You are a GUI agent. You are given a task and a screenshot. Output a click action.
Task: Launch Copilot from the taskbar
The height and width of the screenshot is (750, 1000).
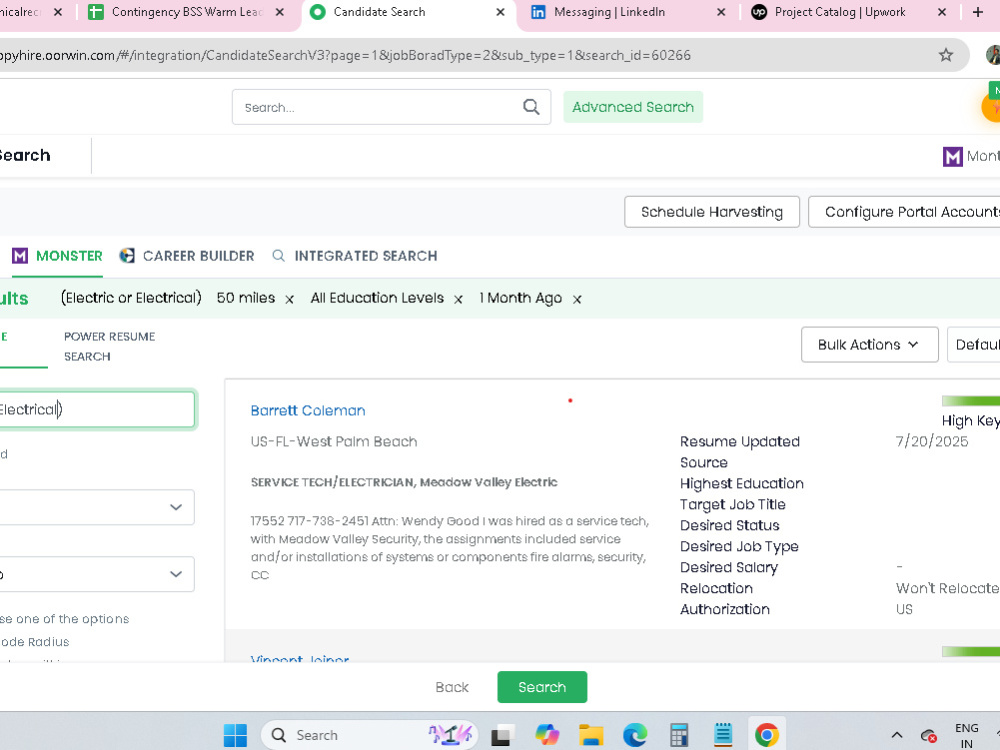pyautogui.click(x=547, y=735)
